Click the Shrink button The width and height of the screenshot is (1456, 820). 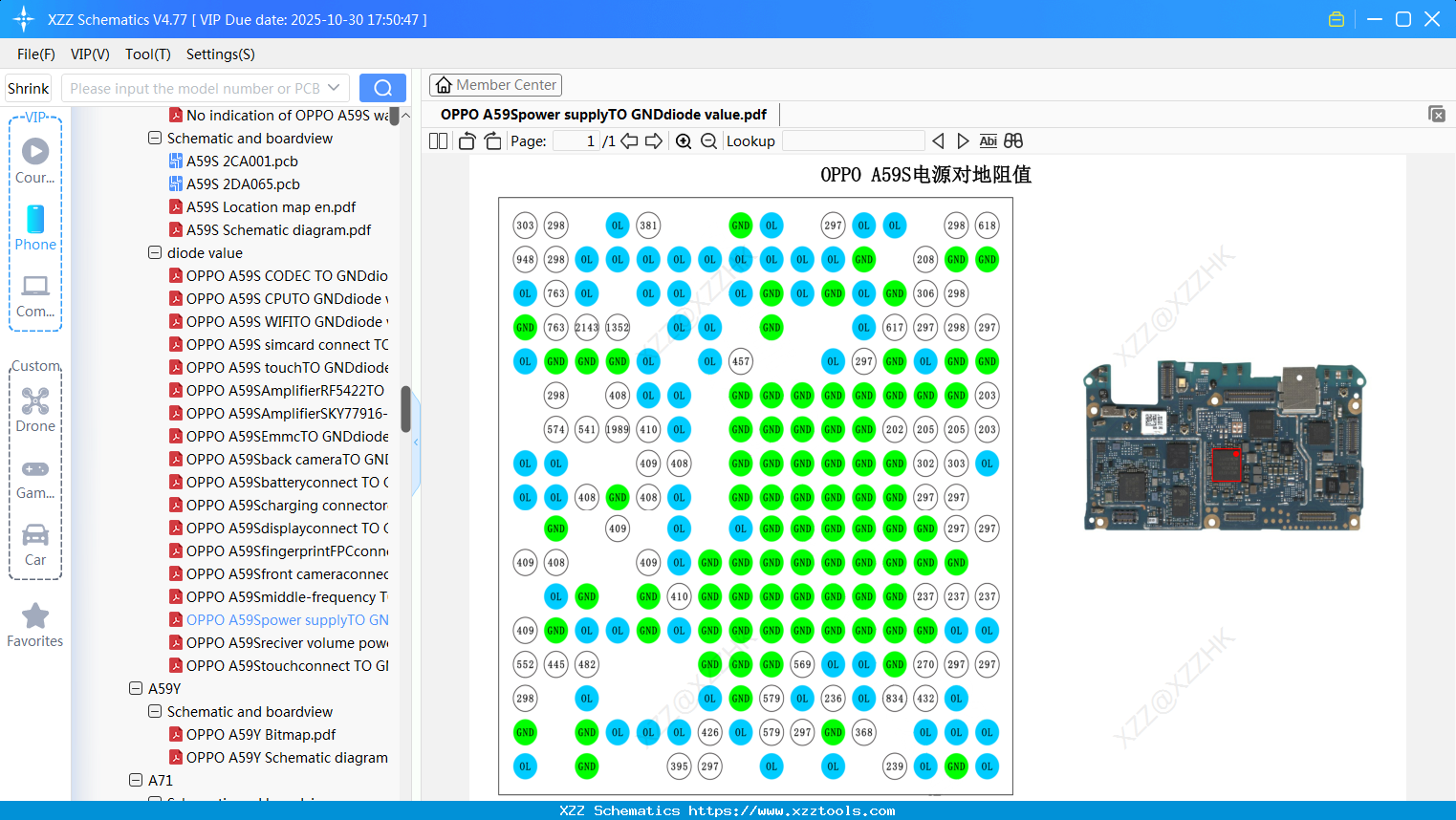[29, 88]
